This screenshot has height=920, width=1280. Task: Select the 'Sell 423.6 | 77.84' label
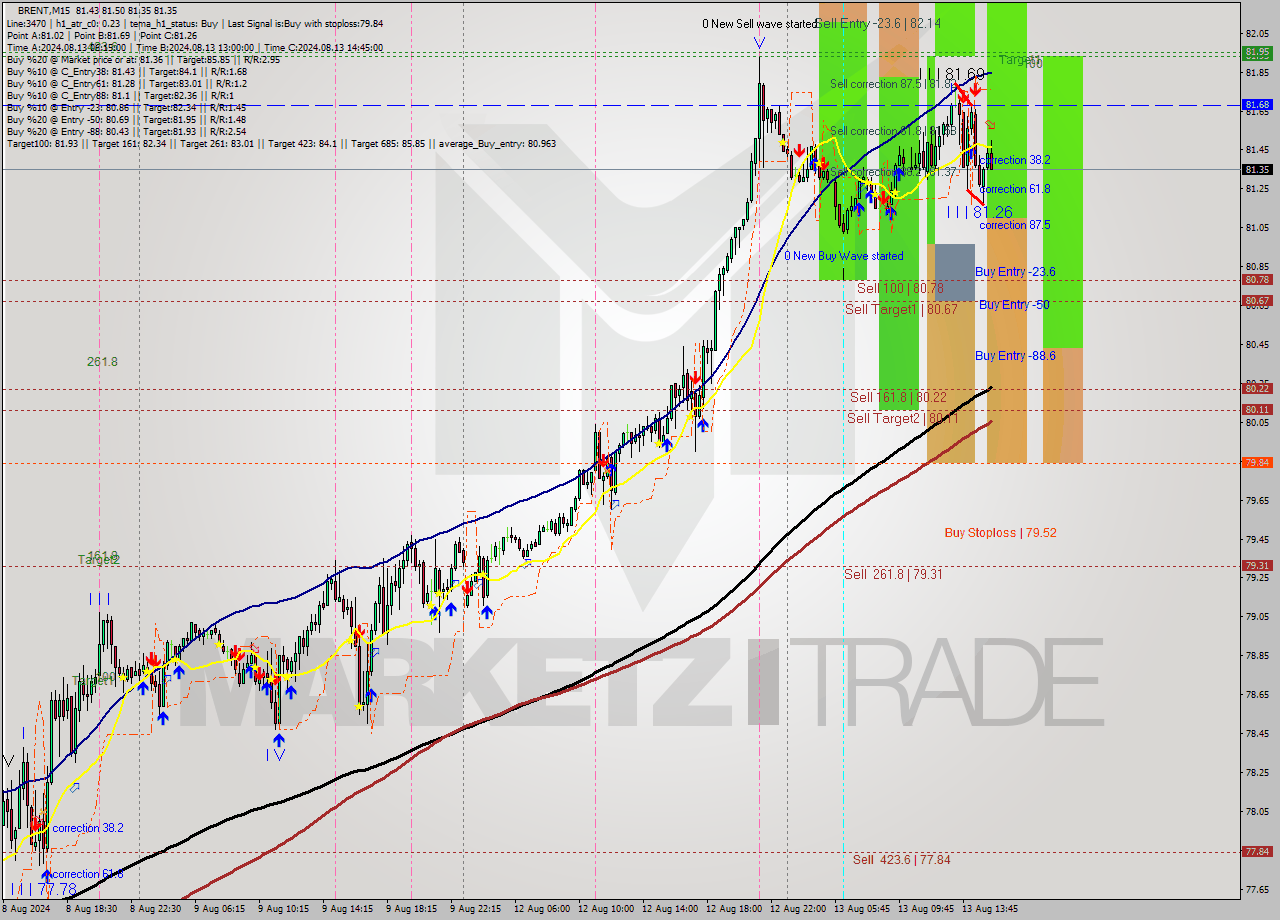pyautogui.click(x=902, y=859)
